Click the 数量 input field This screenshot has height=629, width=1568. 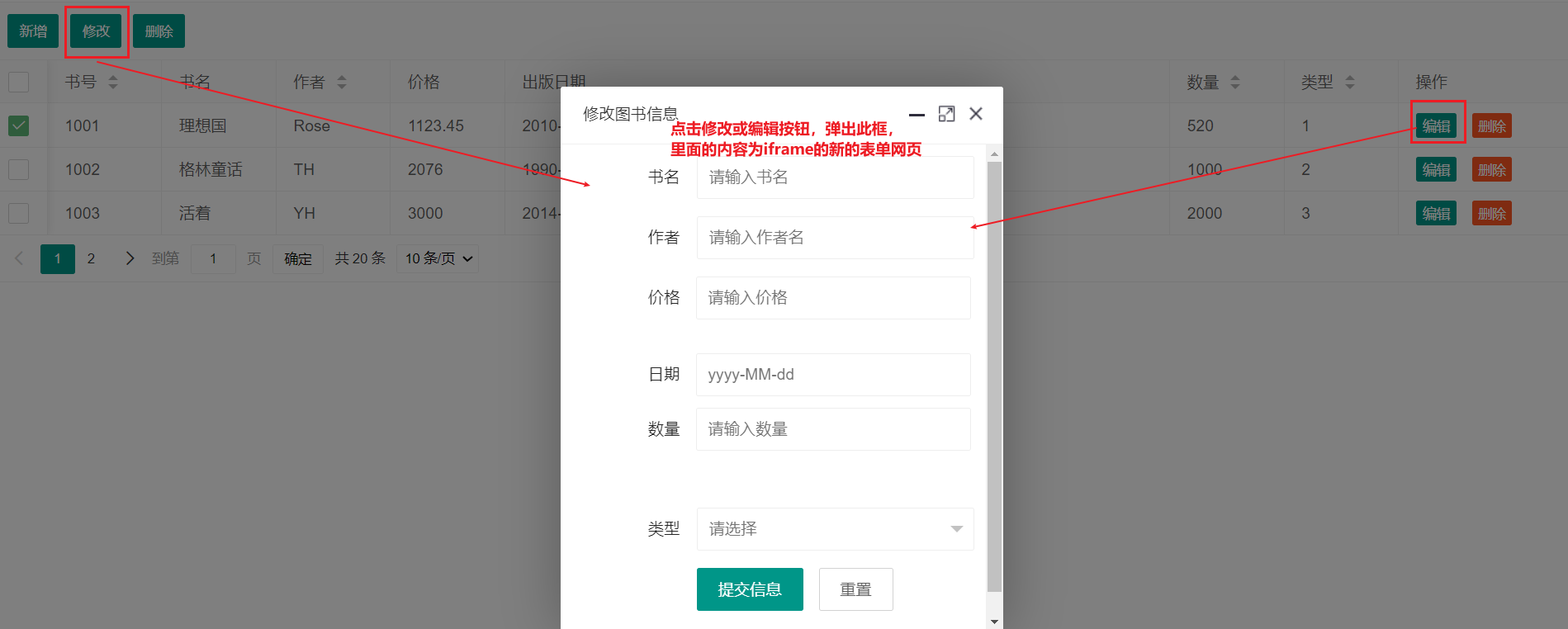point(833,429)
